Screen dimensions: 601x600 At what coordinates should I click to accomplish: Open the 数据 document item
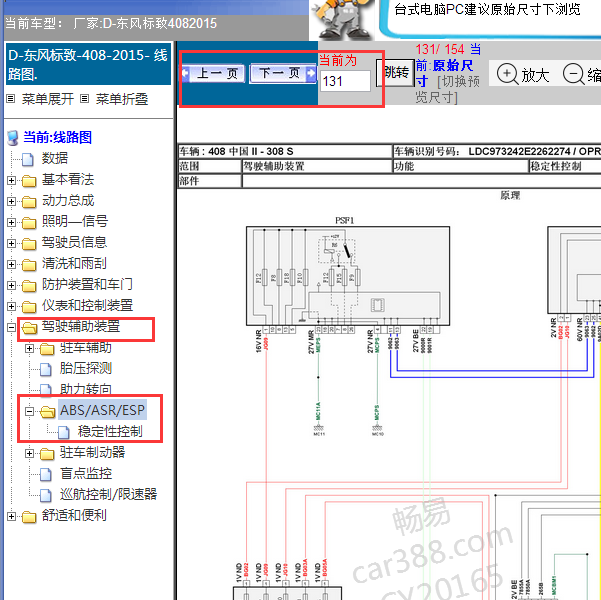tap(54, 158)
